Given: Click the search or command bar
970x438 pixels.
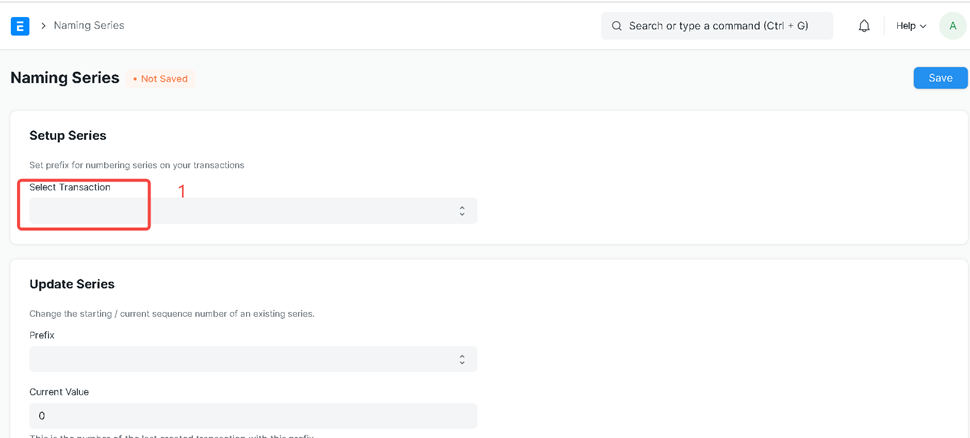Looking at the screenshot, I should (x=717, y=26).
